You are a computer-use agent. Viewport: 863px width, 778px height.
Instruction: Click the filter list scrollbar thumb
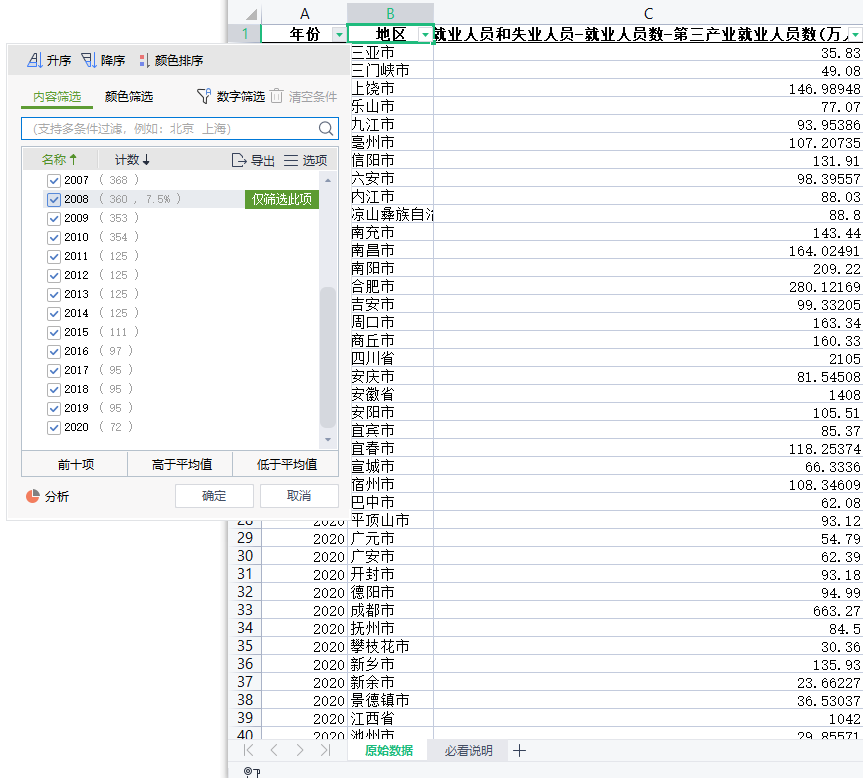tap(328, 357)
